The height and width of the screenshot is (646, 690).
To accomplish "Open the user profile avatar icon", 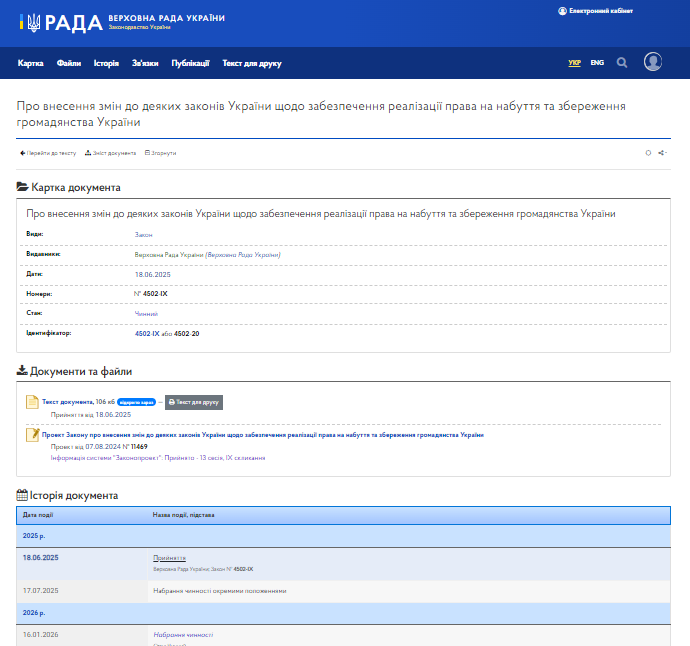I will point(653,62).
